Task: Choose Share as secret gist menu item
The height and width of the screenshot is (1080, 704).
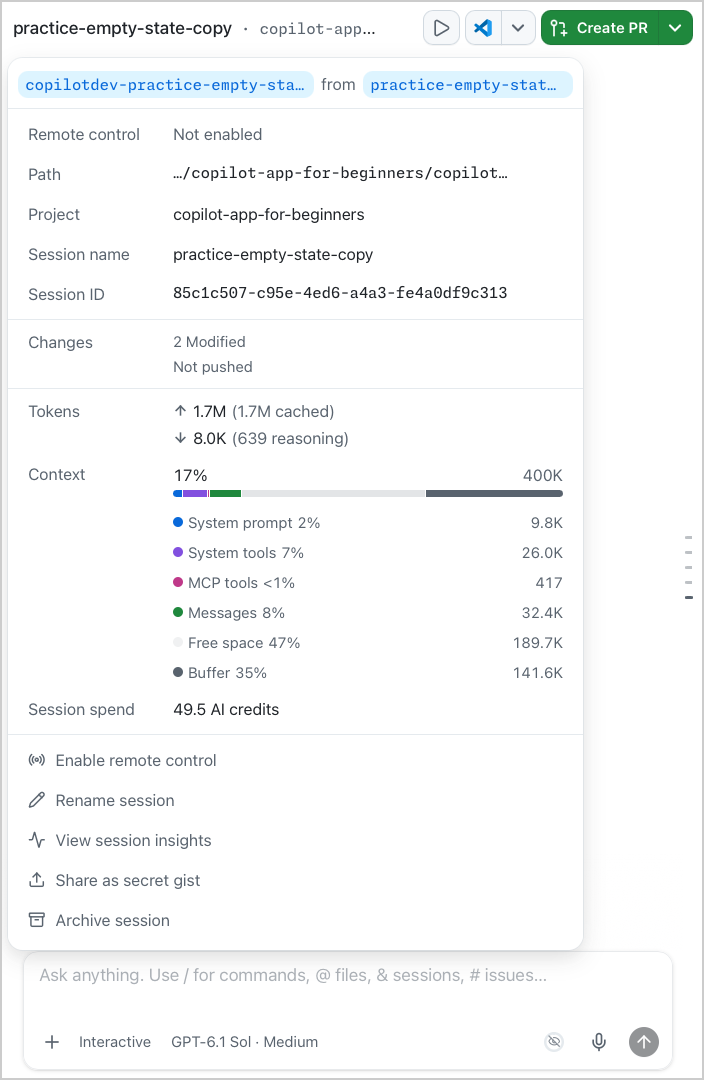Action: point(296,880)
